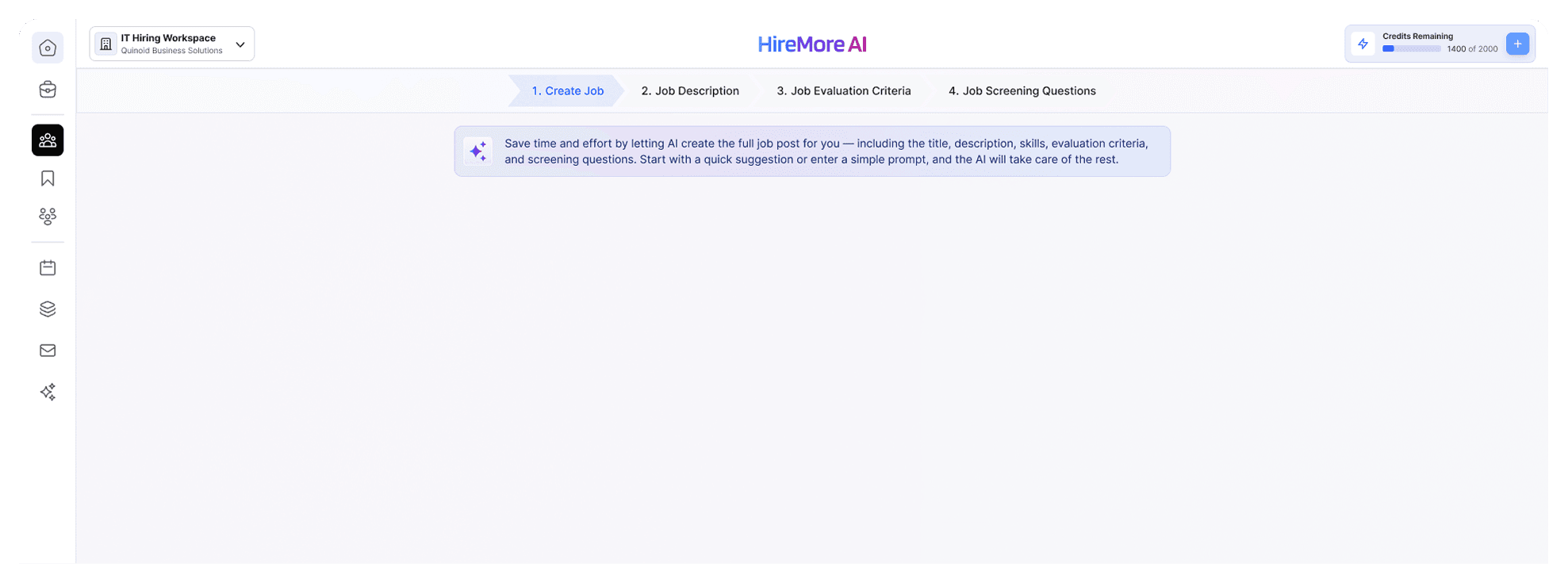Open the AI sparkles icon in the sidebar
This screenshot has width=1568, height=583.
(x=48, y=392)
